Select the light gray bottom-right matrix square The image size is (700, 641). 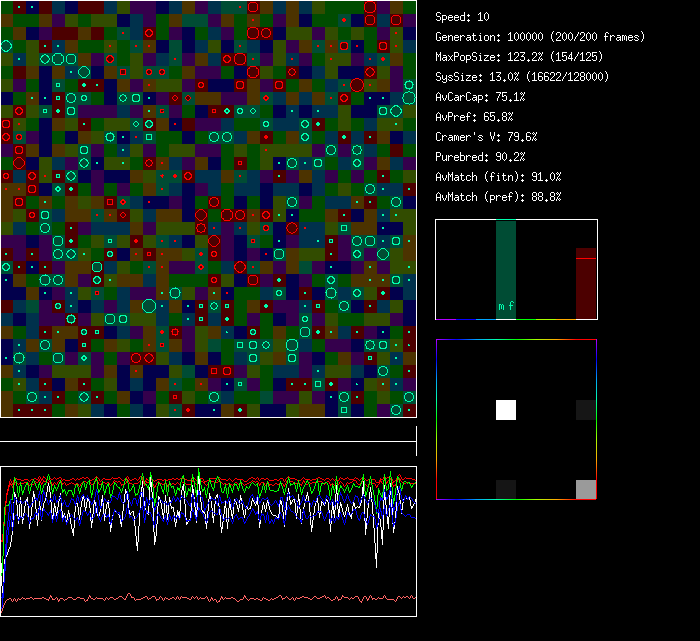(586, 489)
